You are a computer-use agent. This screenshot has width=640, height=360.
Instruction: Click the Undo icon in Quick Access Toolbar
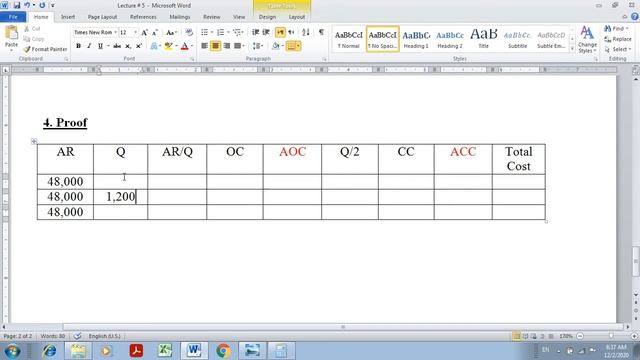27,5
